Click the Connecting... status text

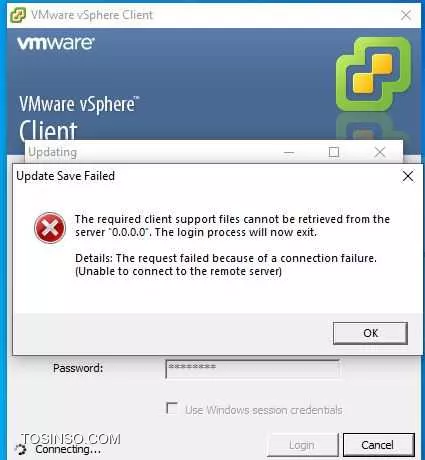(x=68, y=449)
